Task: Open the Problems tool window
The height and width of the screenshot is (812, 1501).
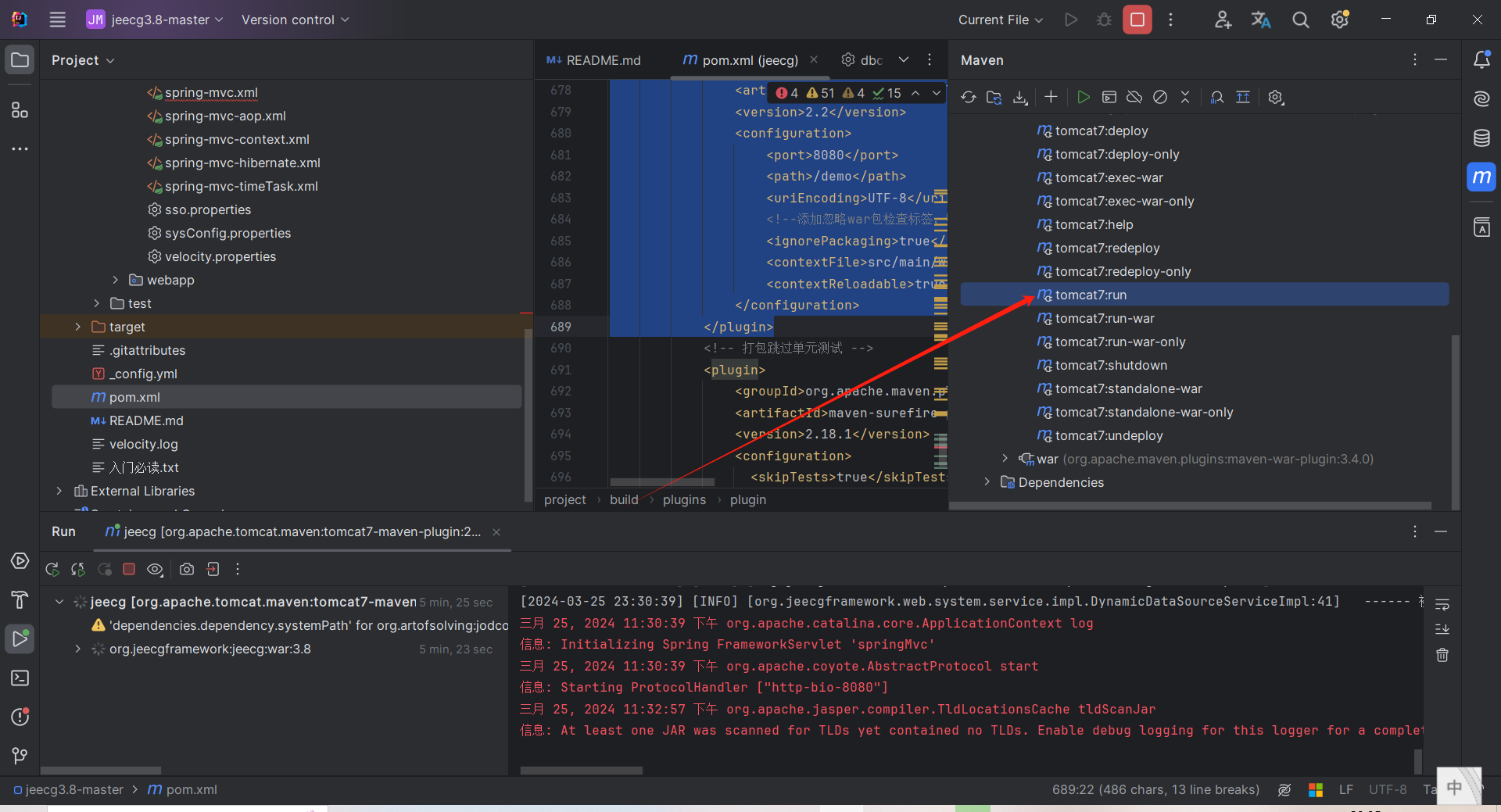Action: coord(20,717)
